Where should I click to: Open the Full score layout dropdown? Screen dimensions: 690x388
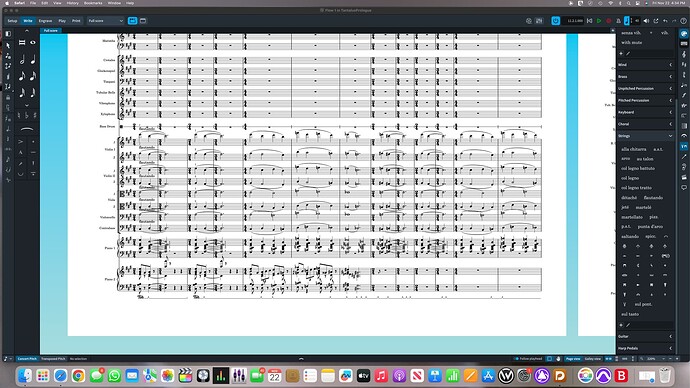(106, 21)
